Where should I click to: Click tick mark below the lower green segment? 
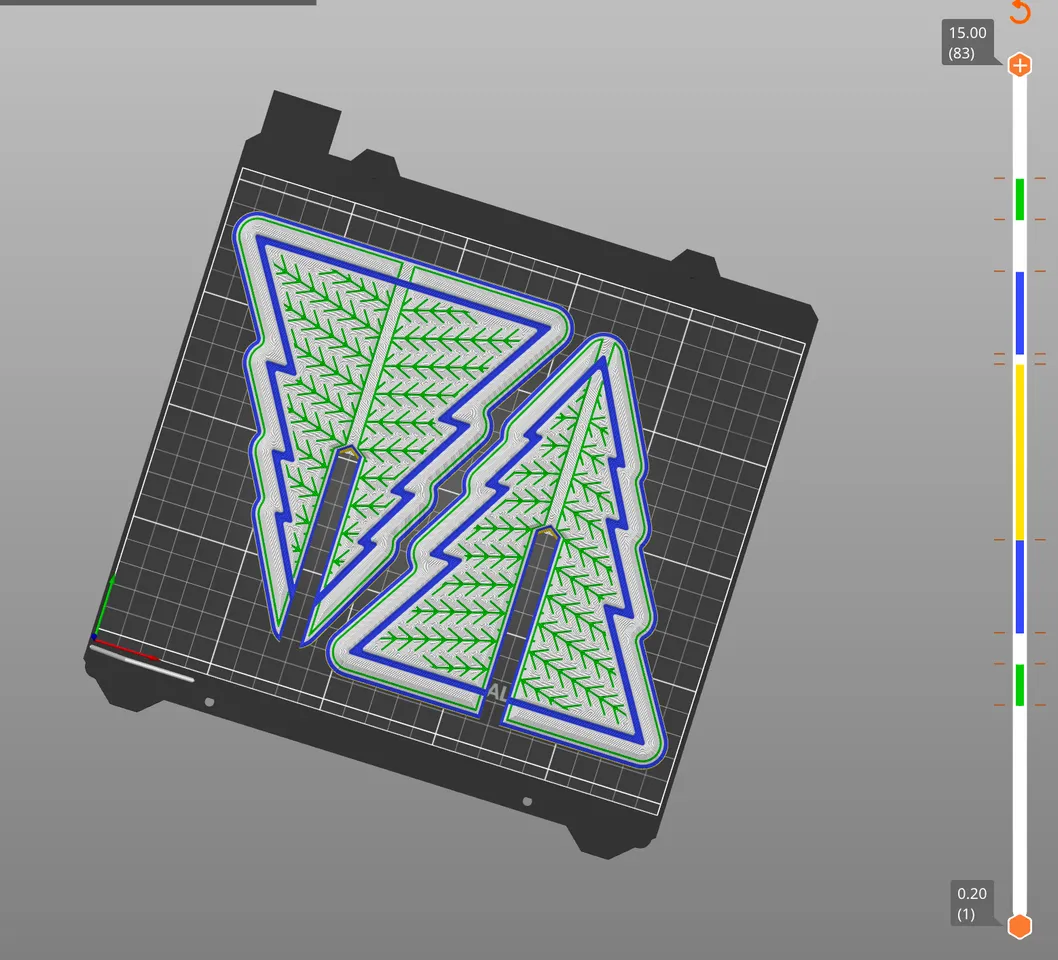pyautogui.click(x=1000, y=705)
